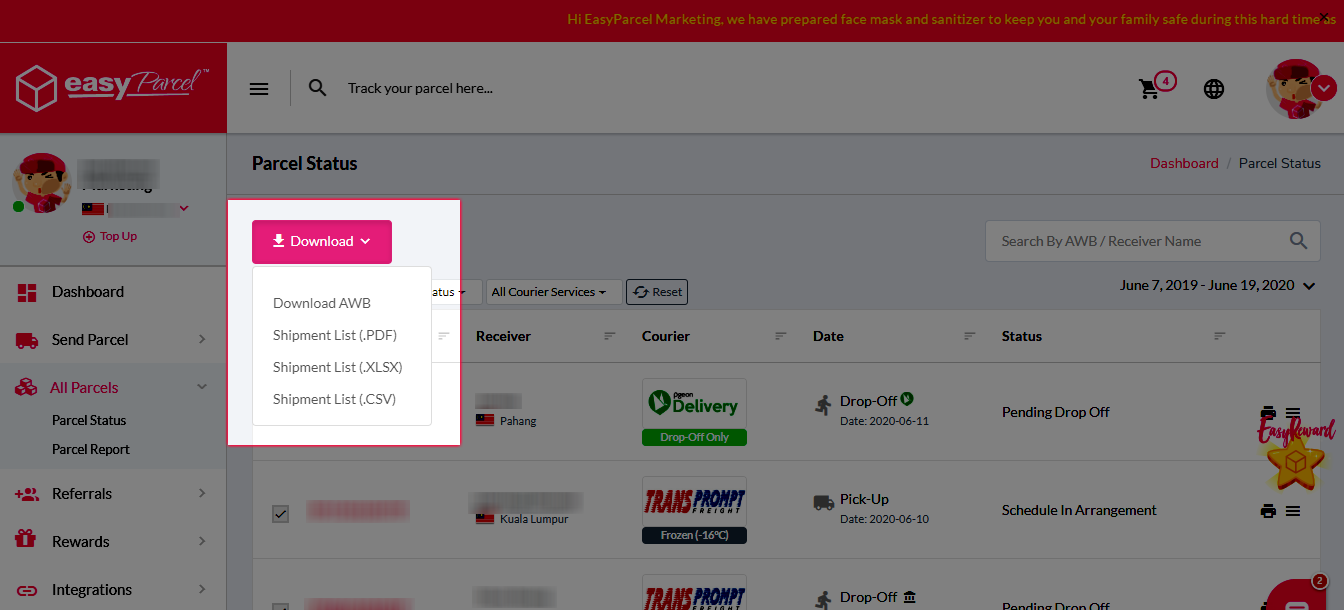Select Shipment List (.PDF) option
The height and width of the screenshot is (610, 1344).
point(335,335)
